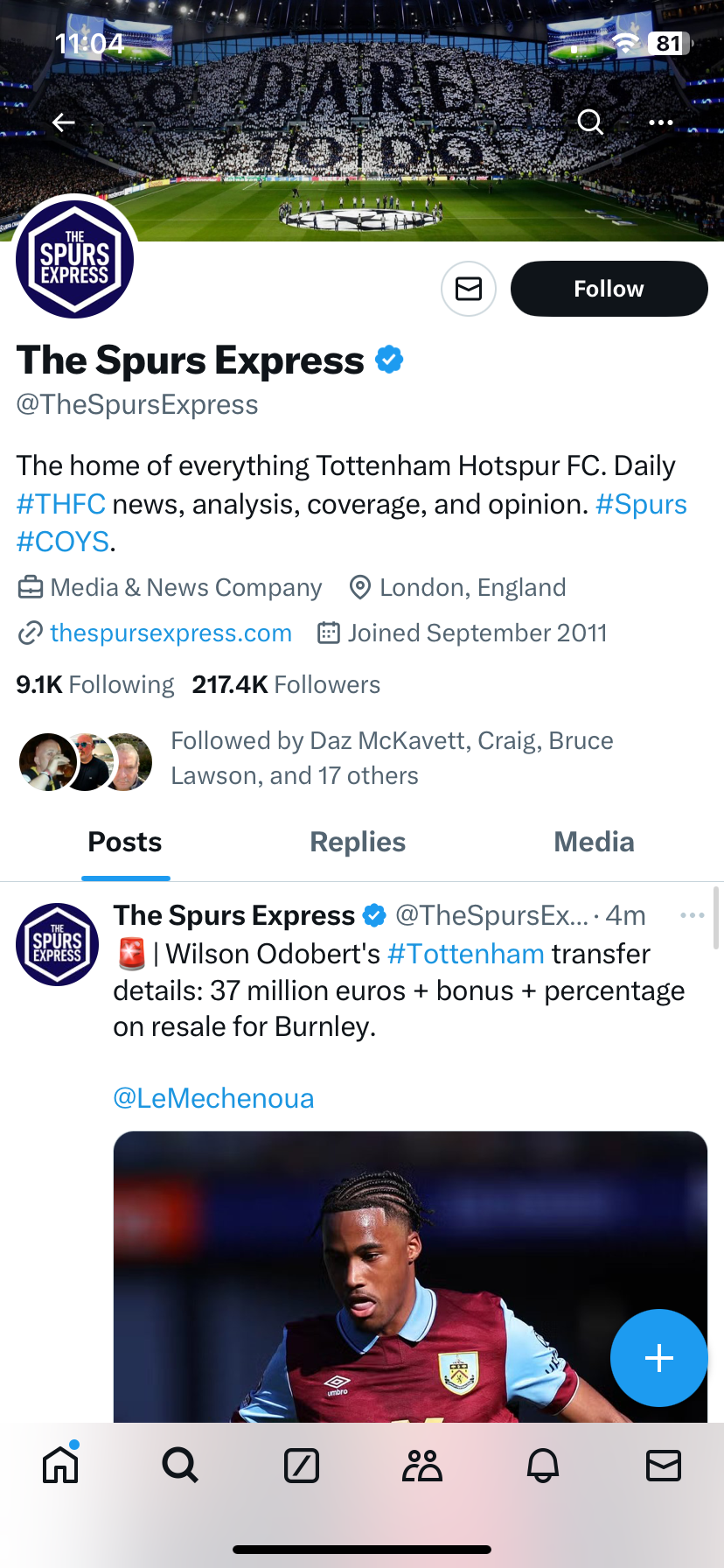Switch to the Replies tab
This screenshot has width=724, height=1568.
tap(358, 842)
